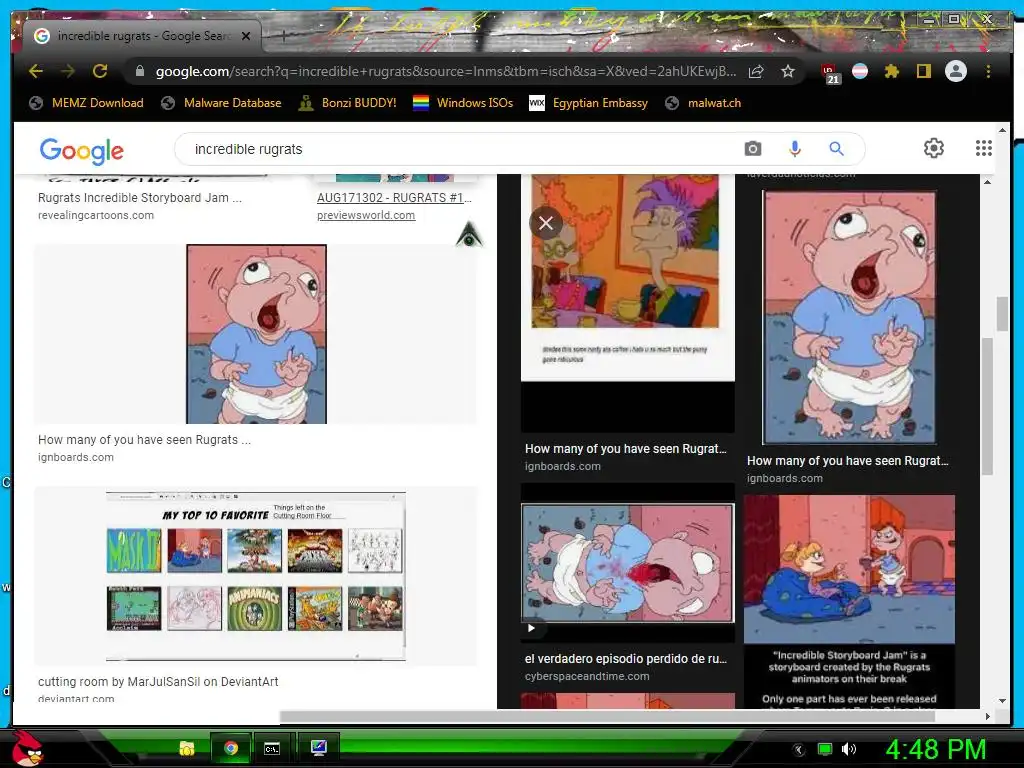Image resolution: width=1024 pixels, height=768 pixels.
Task: Open Google quick settings gear
Action: pyautogui.click(x=934, y=148)
